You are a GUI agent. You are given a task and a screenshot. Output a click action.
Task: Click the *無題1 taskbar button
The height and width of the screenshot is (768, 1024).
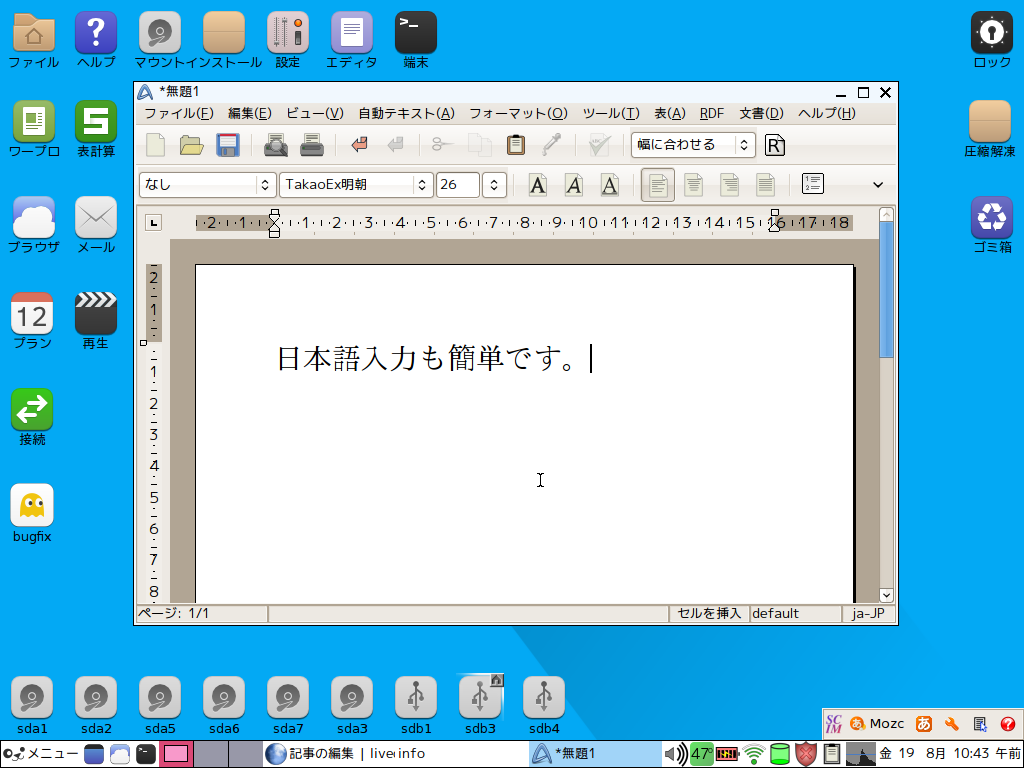[595, 754]
